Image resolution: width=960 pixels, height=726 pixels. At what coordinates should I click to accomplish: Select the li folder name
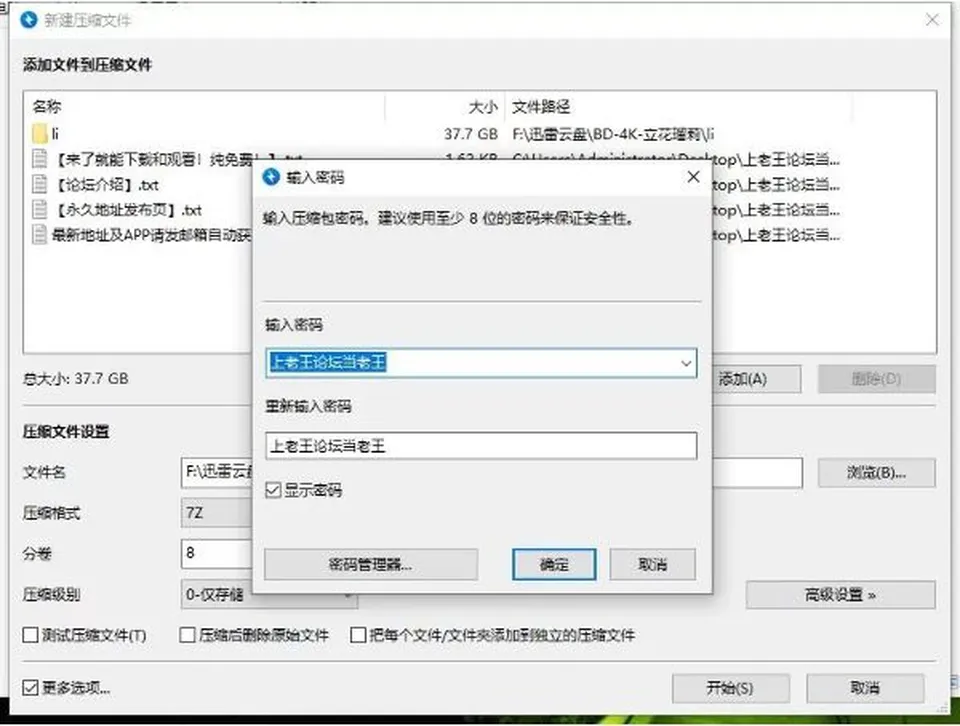pos(55,133)
